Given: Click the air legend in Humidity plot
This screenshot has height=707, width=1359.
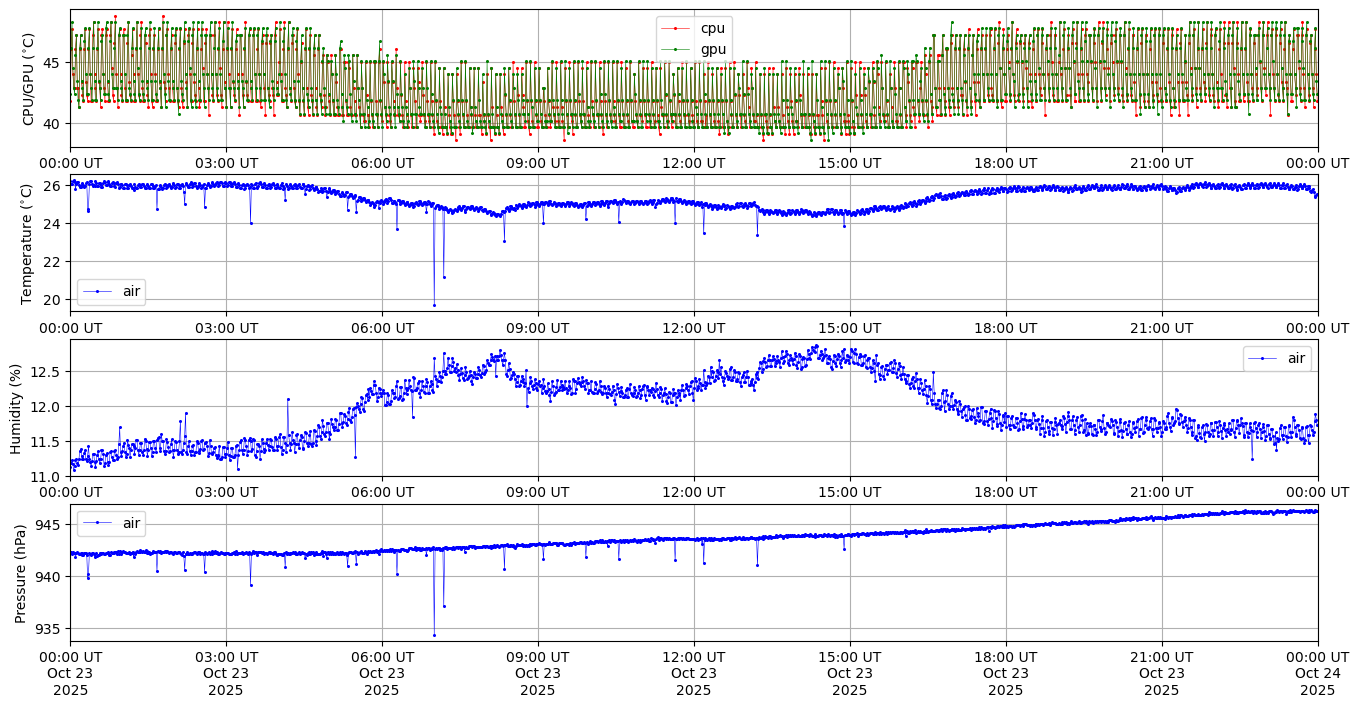Looking at the screenshot, I should tap(1277, 358).
